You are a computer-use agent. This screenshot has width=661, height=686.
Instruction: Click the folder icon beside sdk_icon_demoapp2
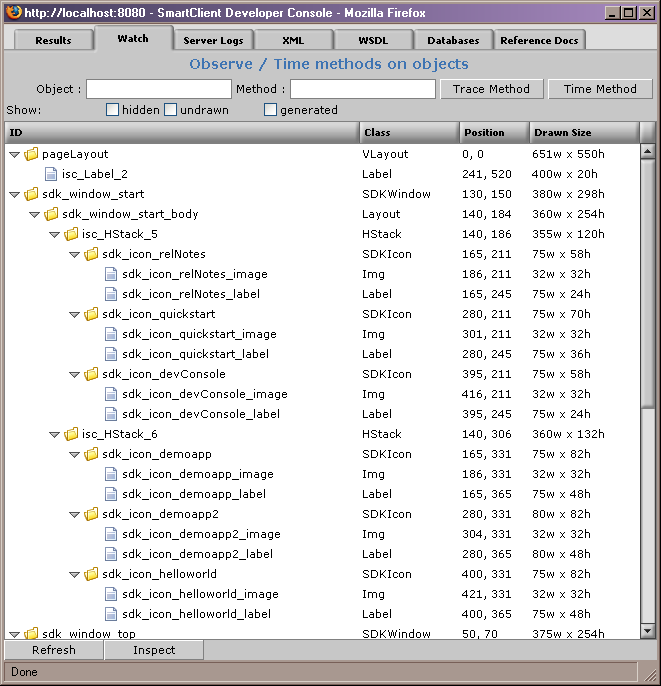91,514
